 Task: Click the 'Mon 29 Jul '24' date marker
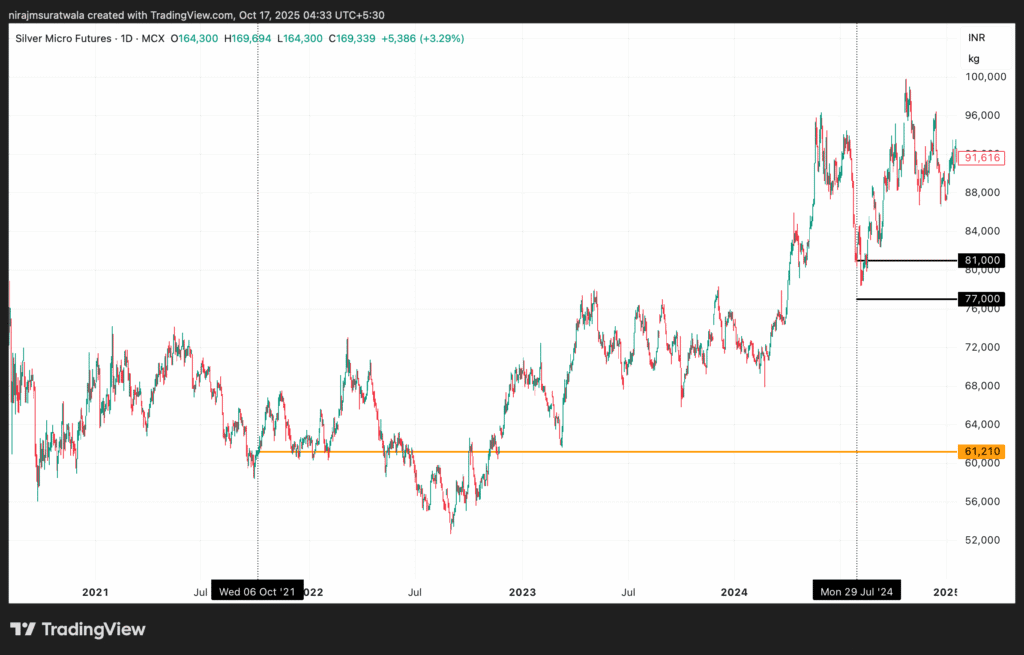click(855, 591)
